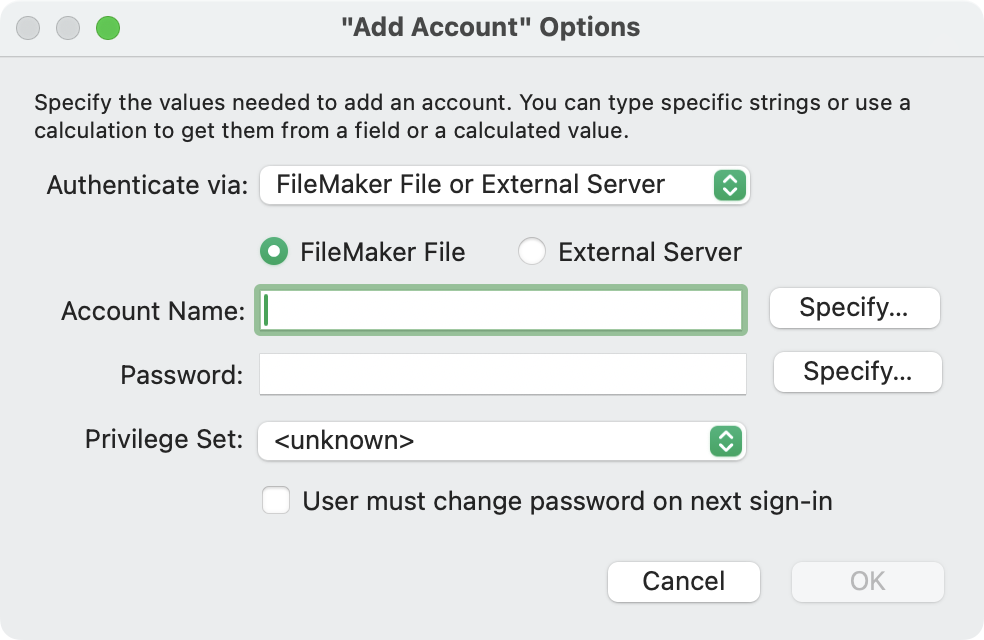This screenshot has width=984, height=640.
Task: Click the 'Account Name:' label
Action: [153, 311]
